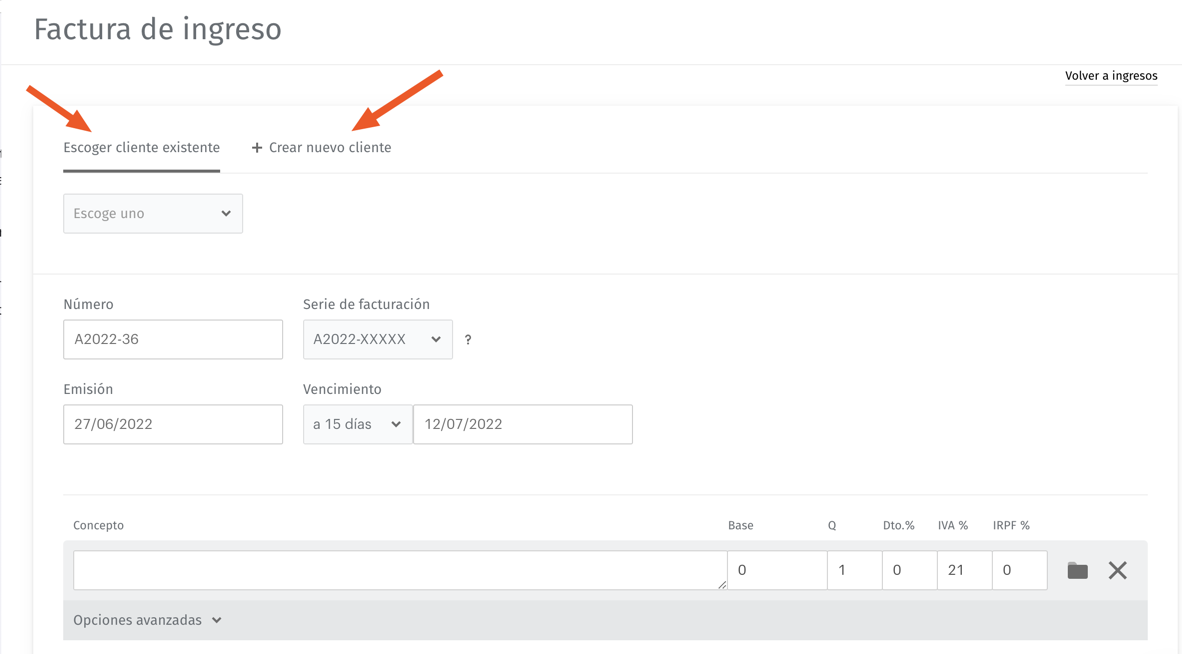
Task: Click the Vencimiento date field 12/07/2022
Action: tap(522, 425)
